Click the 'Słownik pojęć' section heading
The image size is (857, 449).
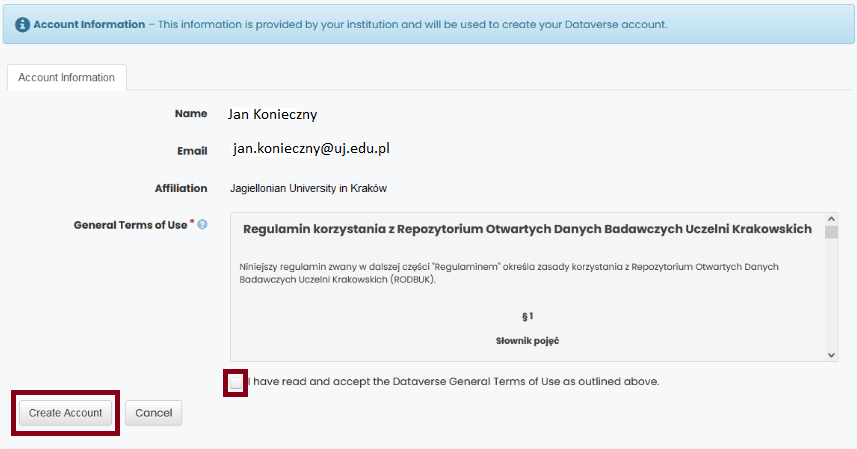(527, 341)
